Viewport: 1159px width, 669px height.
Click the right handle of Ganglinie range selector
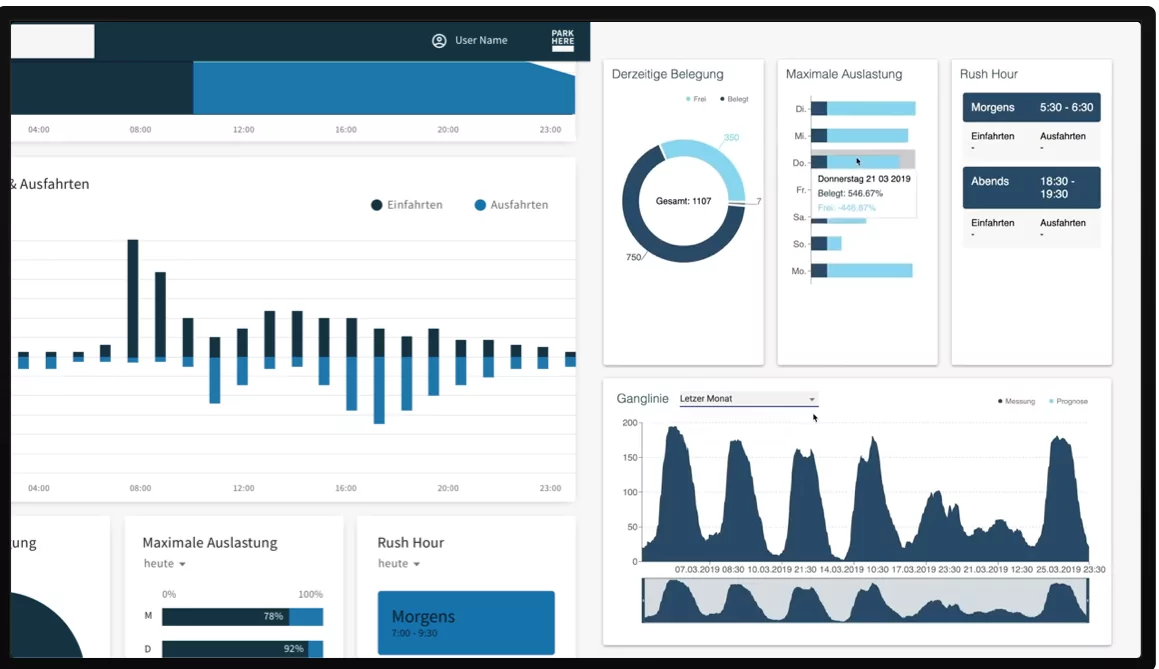click(1088, 600)
